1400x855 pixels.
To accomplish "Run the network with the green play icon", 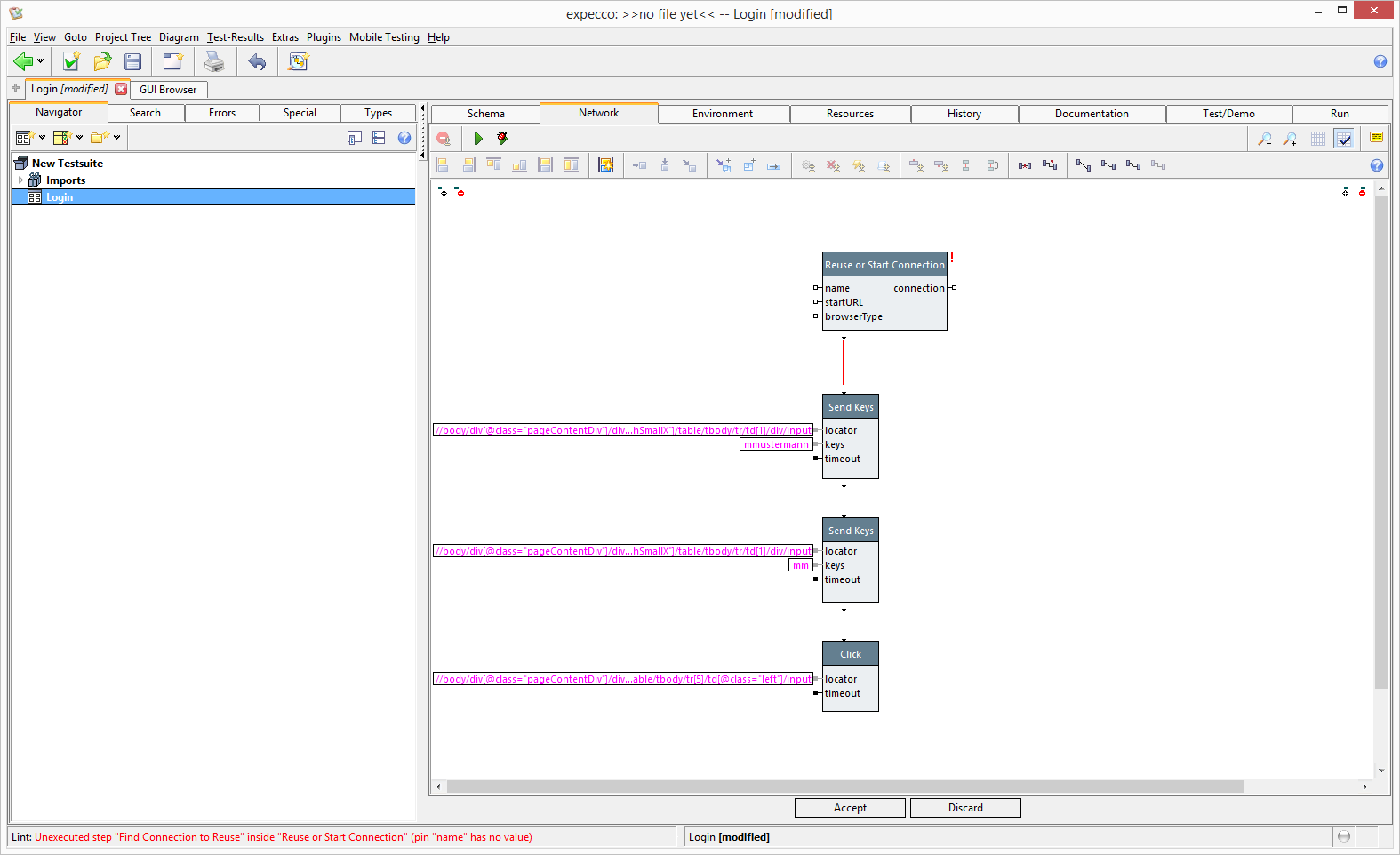I will coord(478,139).
